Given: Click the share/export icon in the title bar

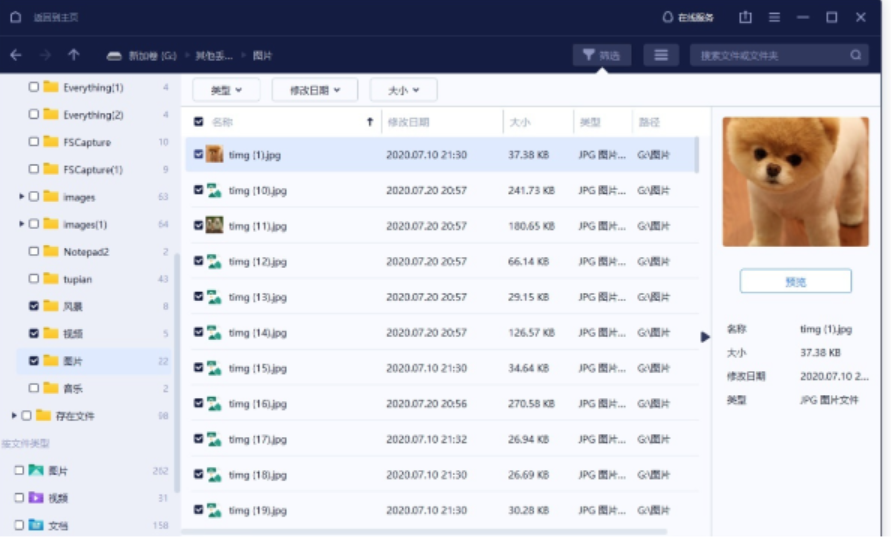Looking at the screenshot, I should tap(745, 17).
